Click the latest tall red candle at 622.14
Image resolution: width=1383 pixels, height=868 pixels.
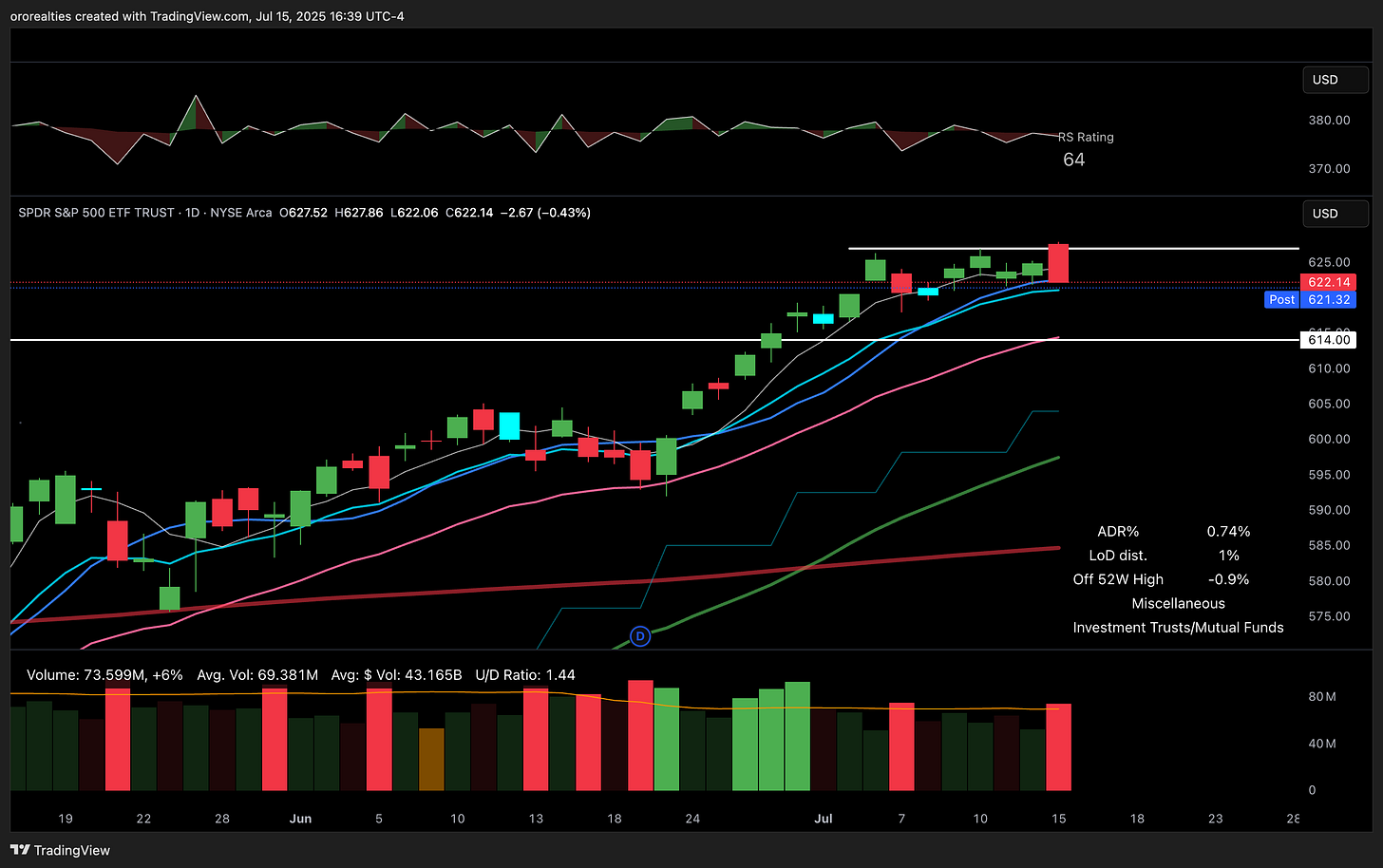[x=1058, y=263]
